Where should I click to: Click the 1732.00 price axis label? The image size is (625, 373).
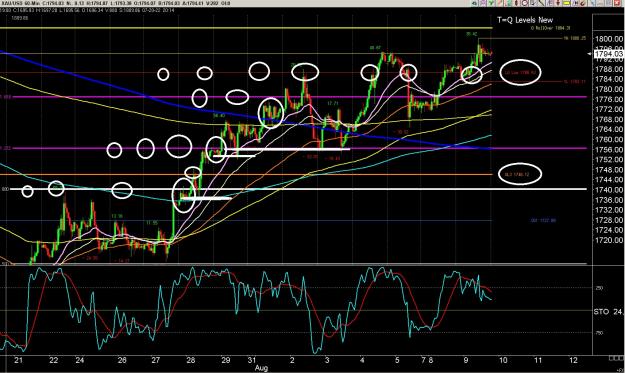(x=608, y=210)
